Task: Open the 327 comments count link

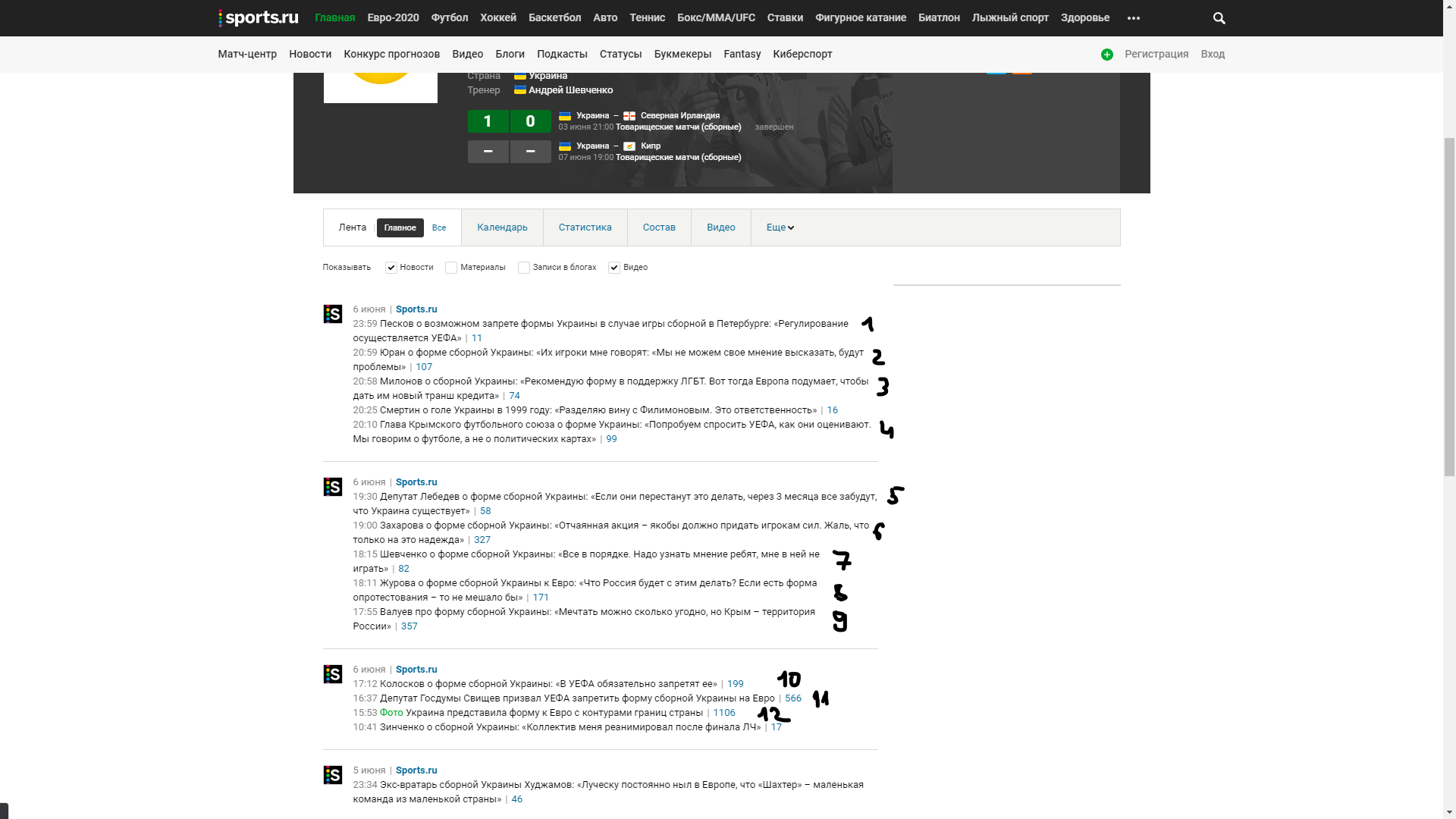Action: pos(482,540)
